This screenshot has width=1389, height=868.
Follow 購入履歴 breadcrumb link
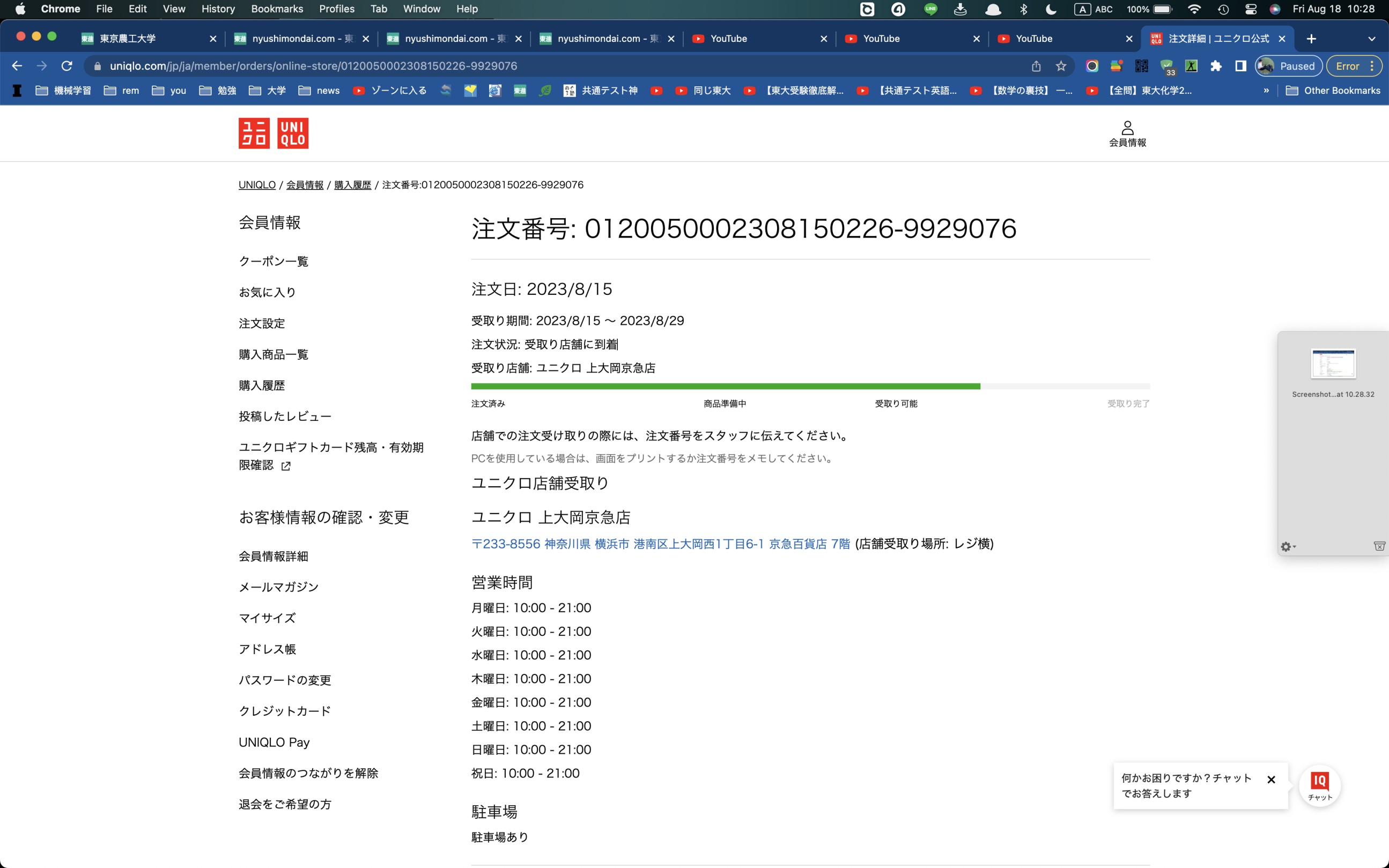(352, 185)
